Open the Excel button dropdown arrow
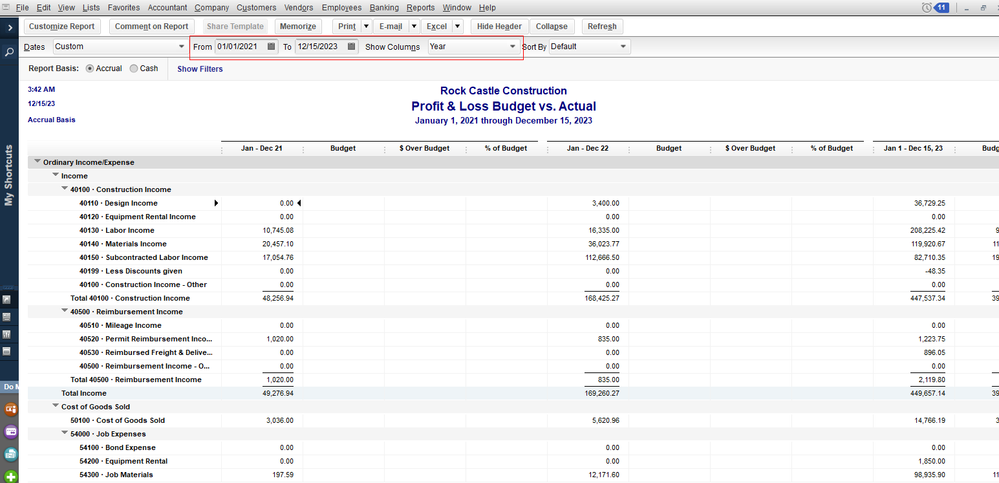This screenshot has height=483, width=999. click(457, 27)
